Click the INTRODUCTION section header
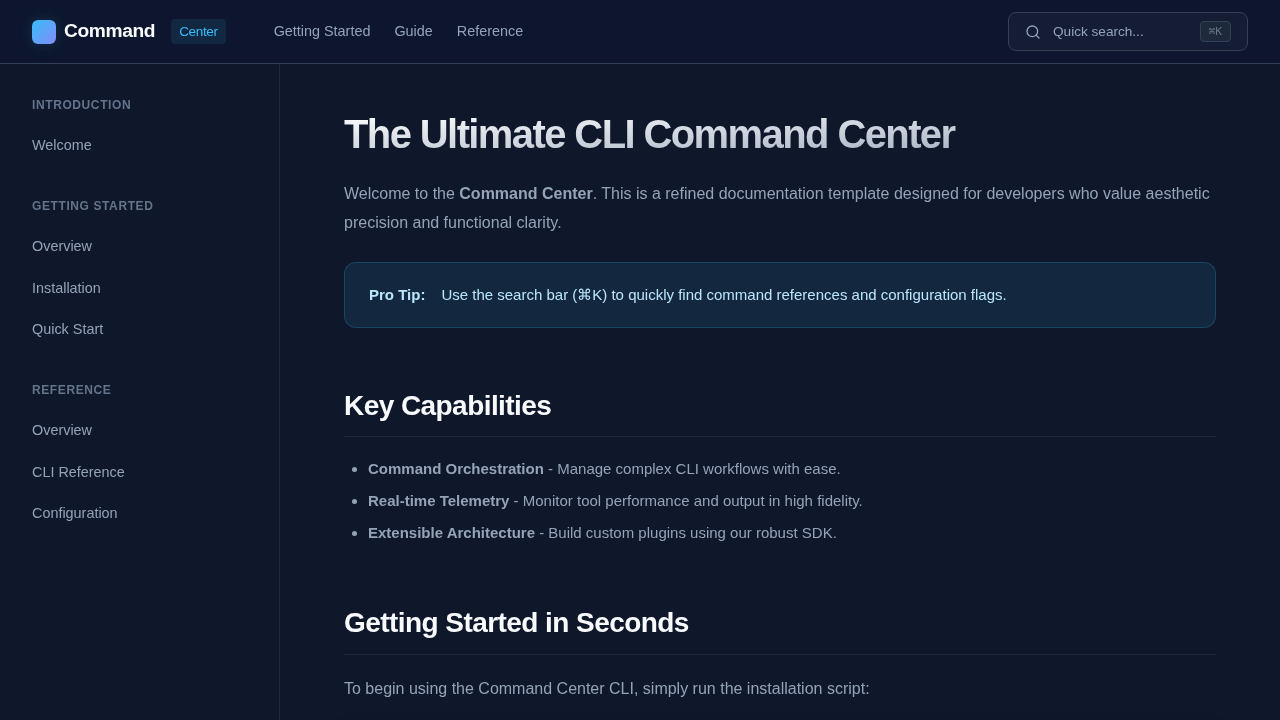Image resolution: width=1280 pixels, height=720 pixels. [81, 105]
